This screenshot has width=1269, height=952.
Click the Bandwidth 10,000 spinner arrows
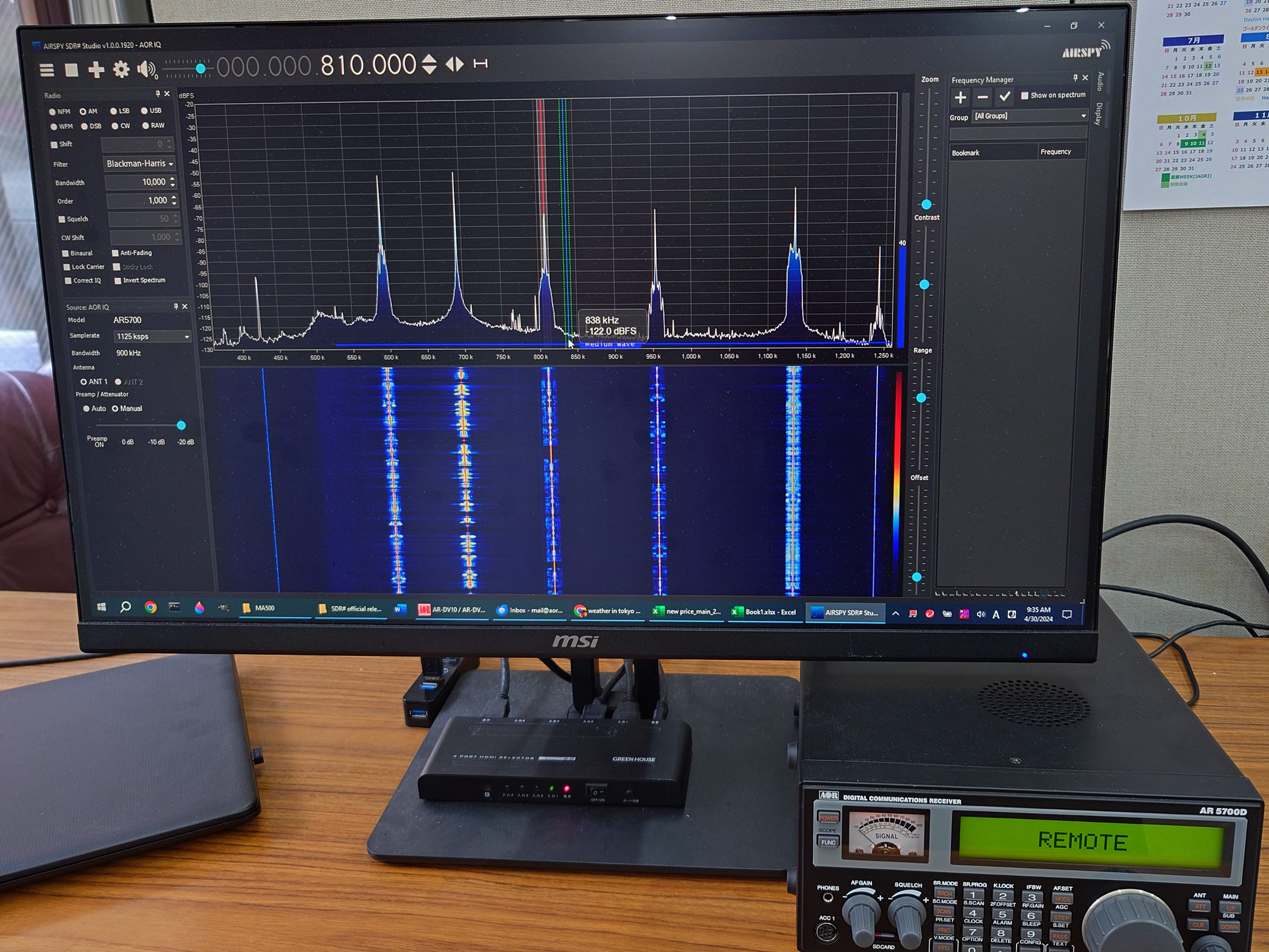click(x=172, y=182)
